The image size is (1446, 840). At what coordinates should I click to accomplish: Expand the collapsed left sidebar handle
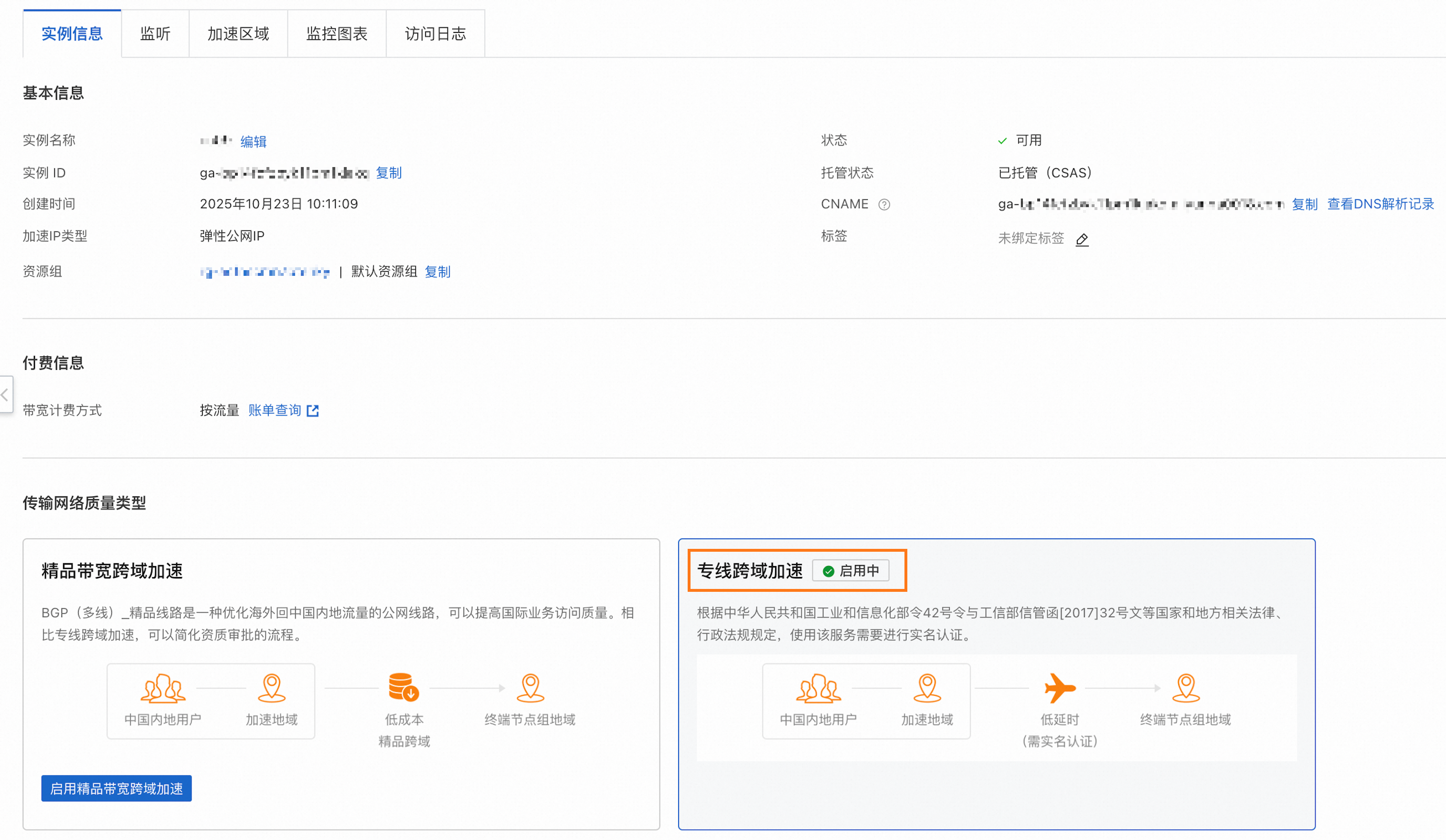[5, 395]
